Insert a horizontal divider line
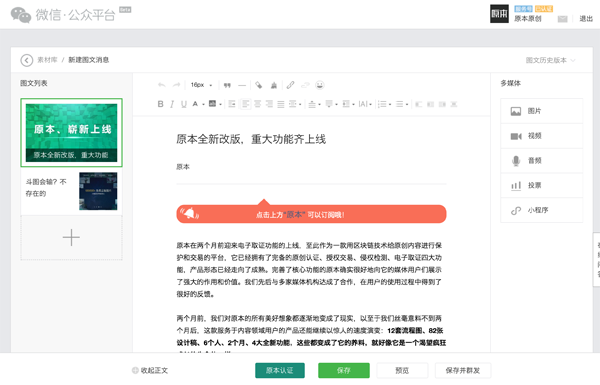600x385 pixels. pos(242,85)
